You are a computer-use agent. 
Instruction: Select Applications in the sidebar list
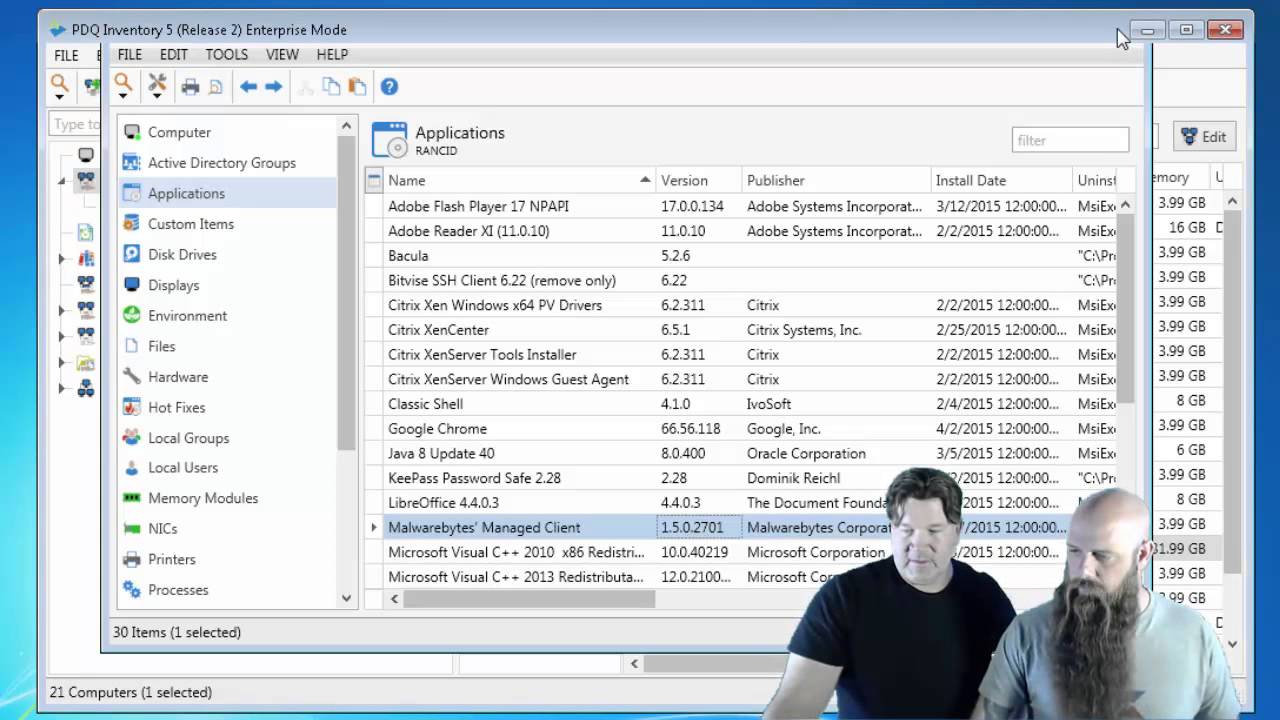227,193
